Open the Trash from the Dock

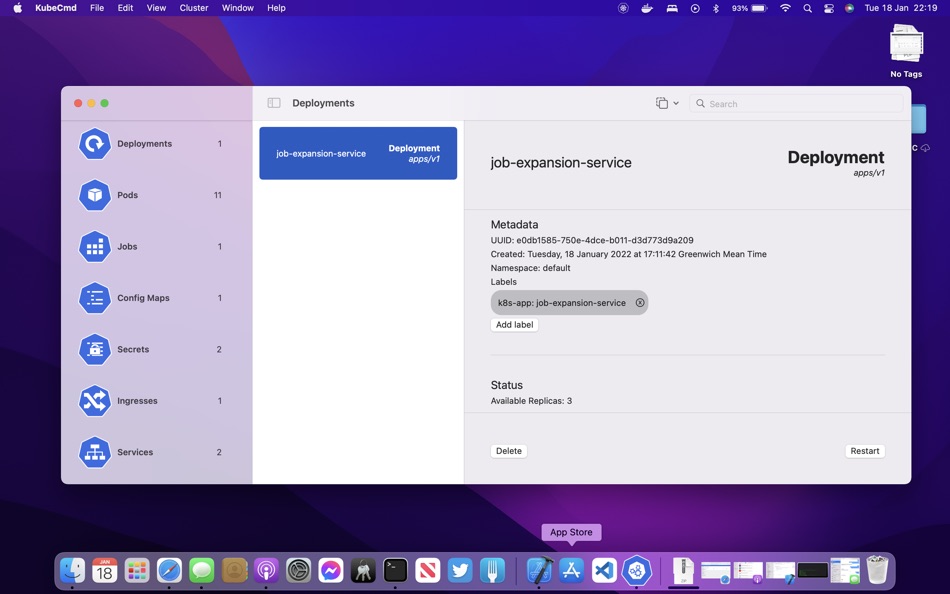point(877,570)
